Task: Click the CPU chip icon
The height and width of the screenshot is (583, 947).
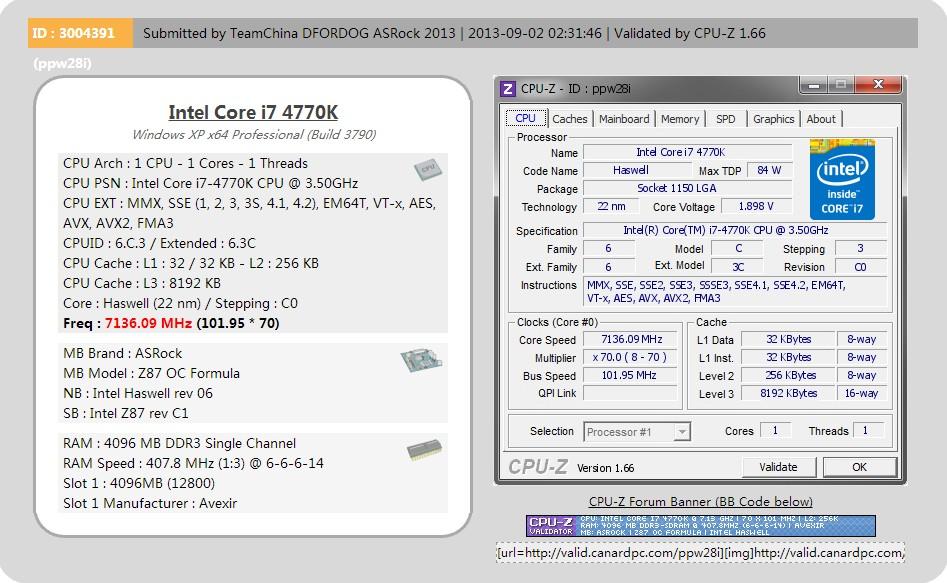Action: tap(429, 169)
